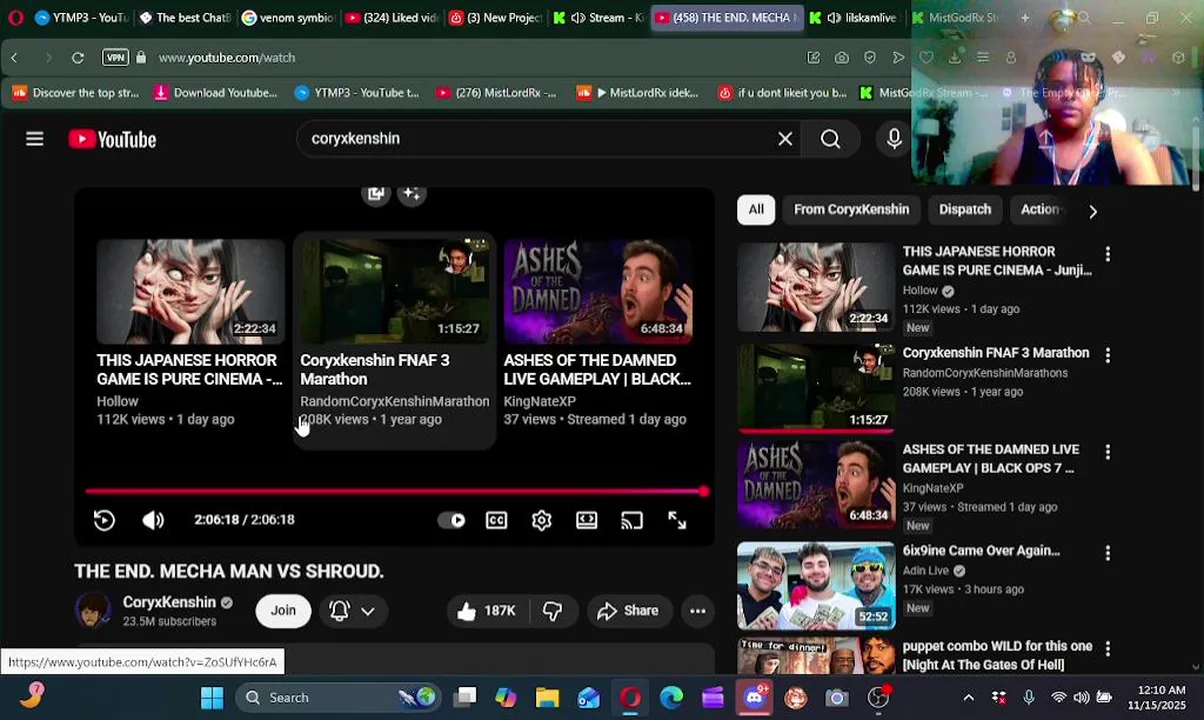Go back in browser history
This screenshot has height=720, width=1204.
coord(15,58)
